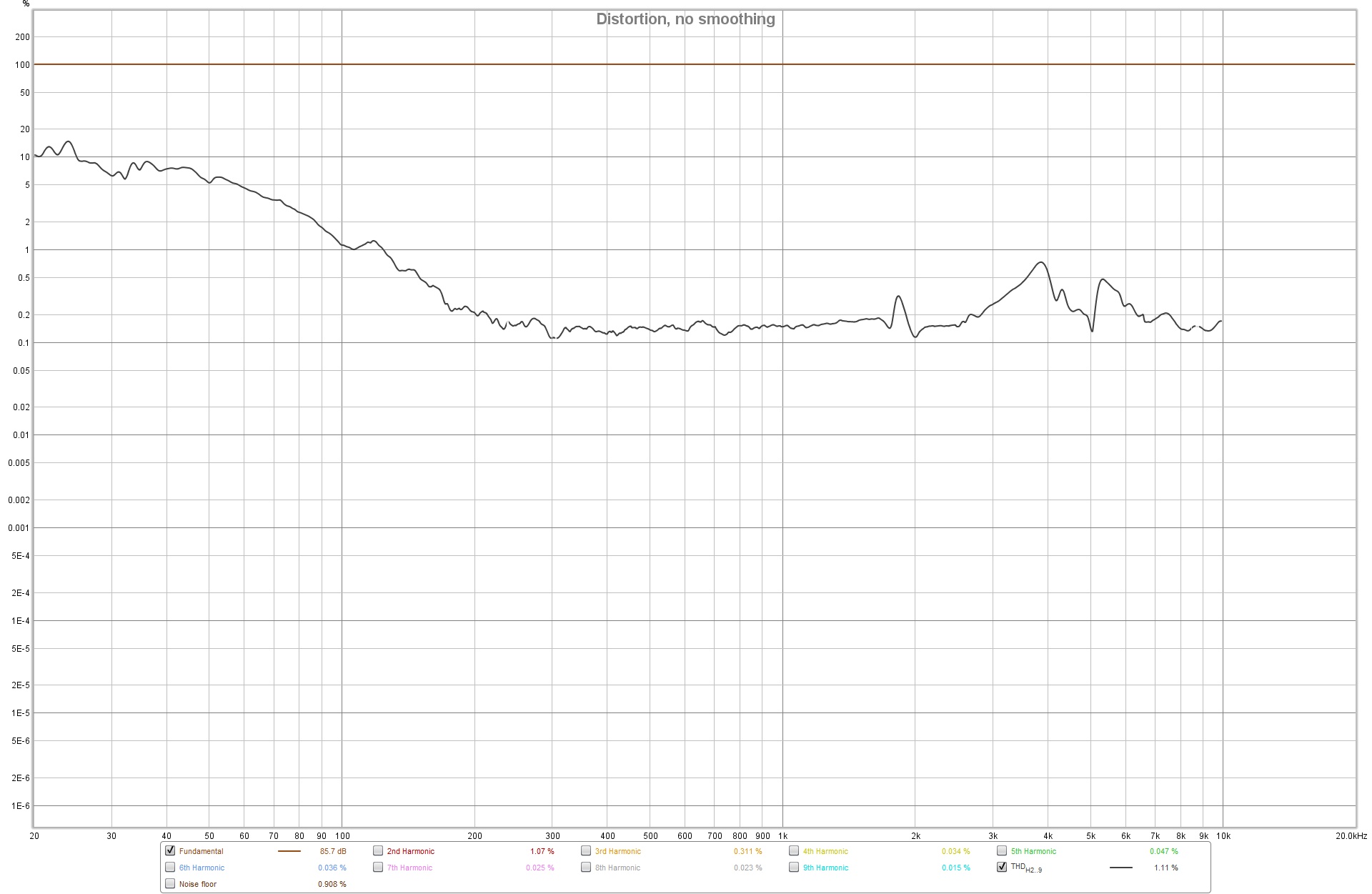The height and width of the screenshot is (894, 1372).
Task: Toggle the 9th Harmonic checkbox
Action: [x=794, y=867]
